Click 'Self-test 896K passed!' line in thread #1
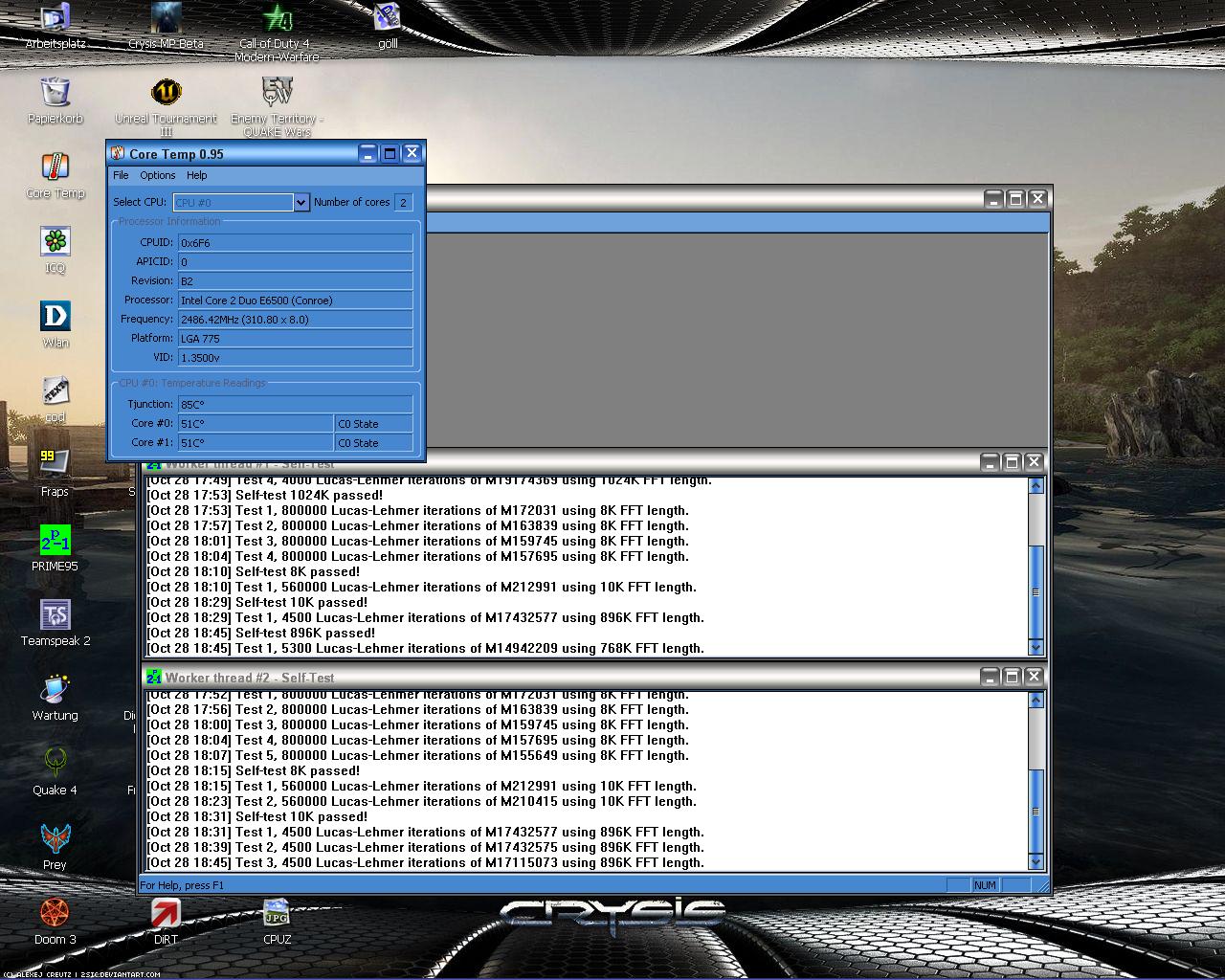The image size is (1225, 980). 261,633
